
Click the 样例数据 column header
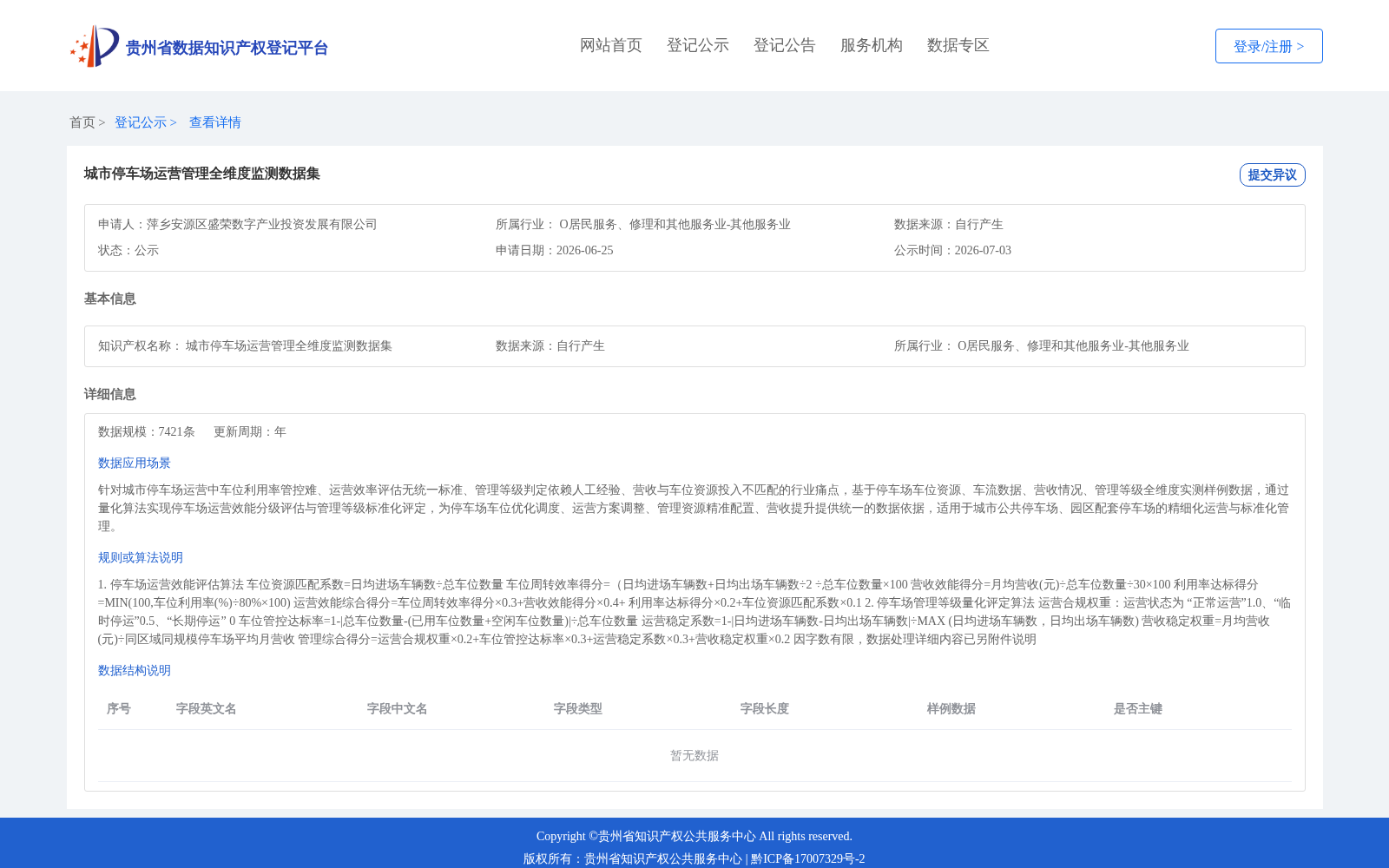(951, 708)
